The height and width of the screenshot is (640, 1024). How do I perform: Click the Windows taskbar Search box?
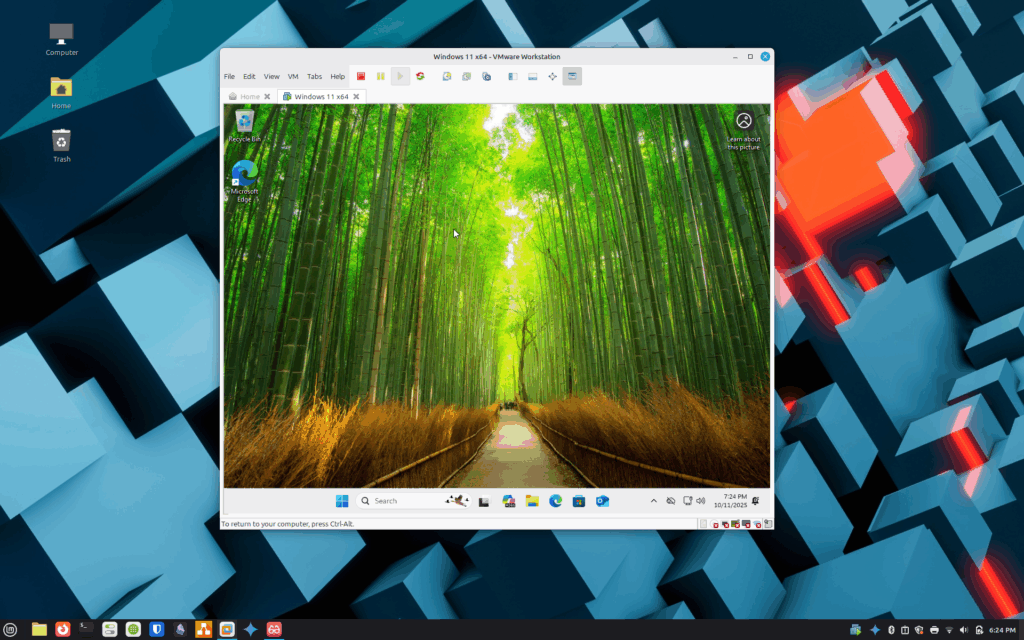coord(400,501)
